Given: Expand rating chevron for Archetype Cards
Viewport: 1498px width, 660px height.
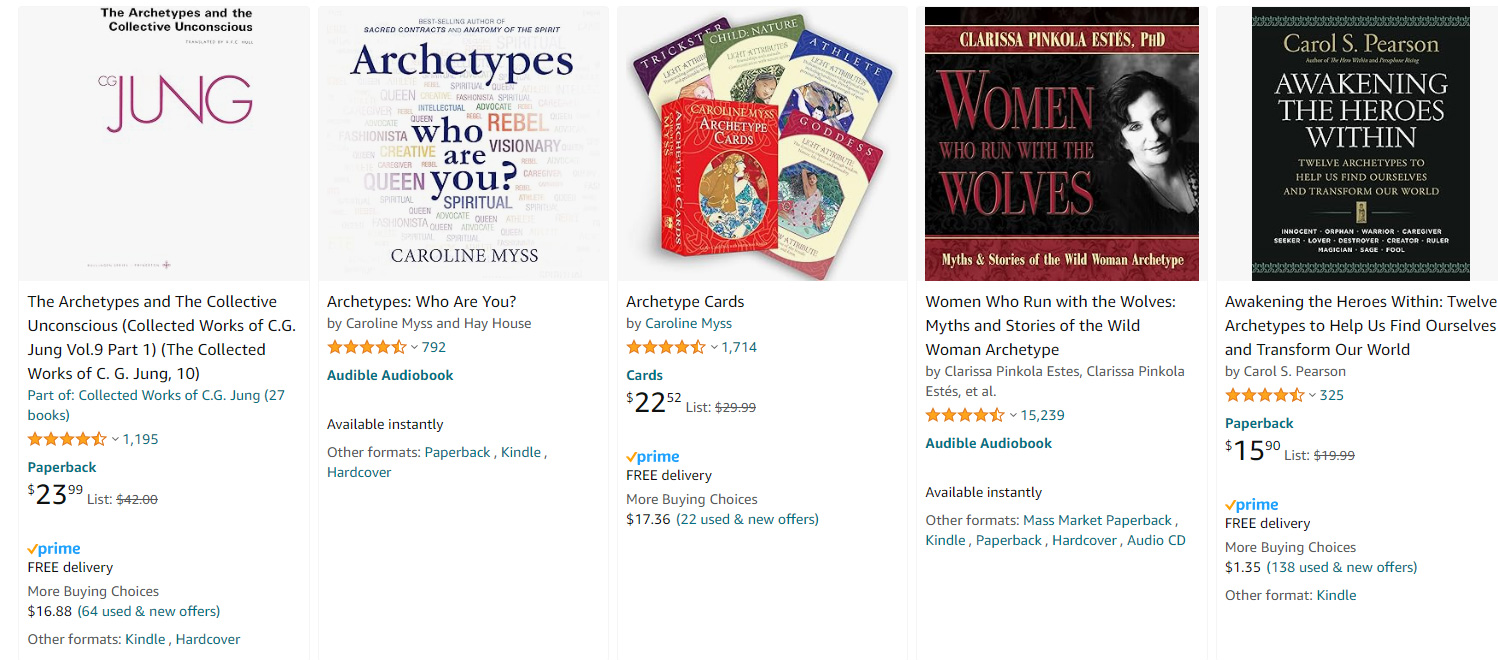Looking at the screenshot, I should [x=714, y=347].
